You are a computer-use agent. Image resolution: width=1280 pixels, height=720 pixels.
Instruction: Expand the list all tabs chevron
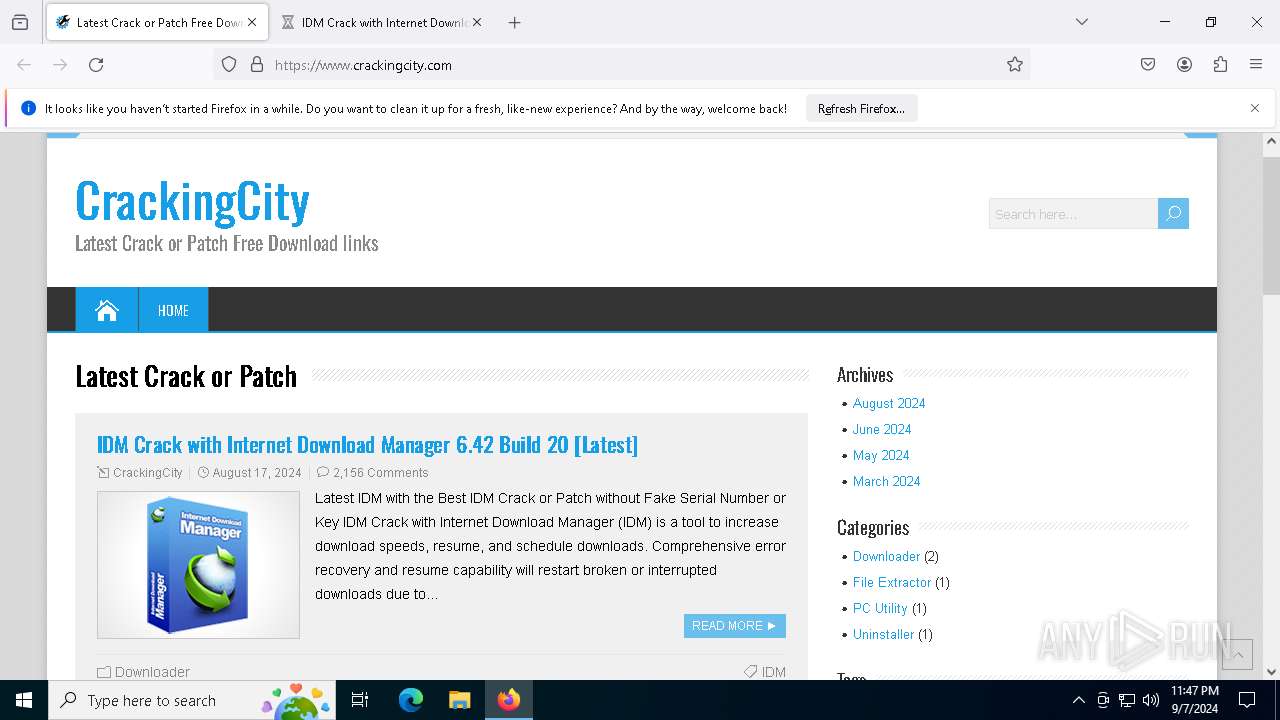click(1082, 22)
